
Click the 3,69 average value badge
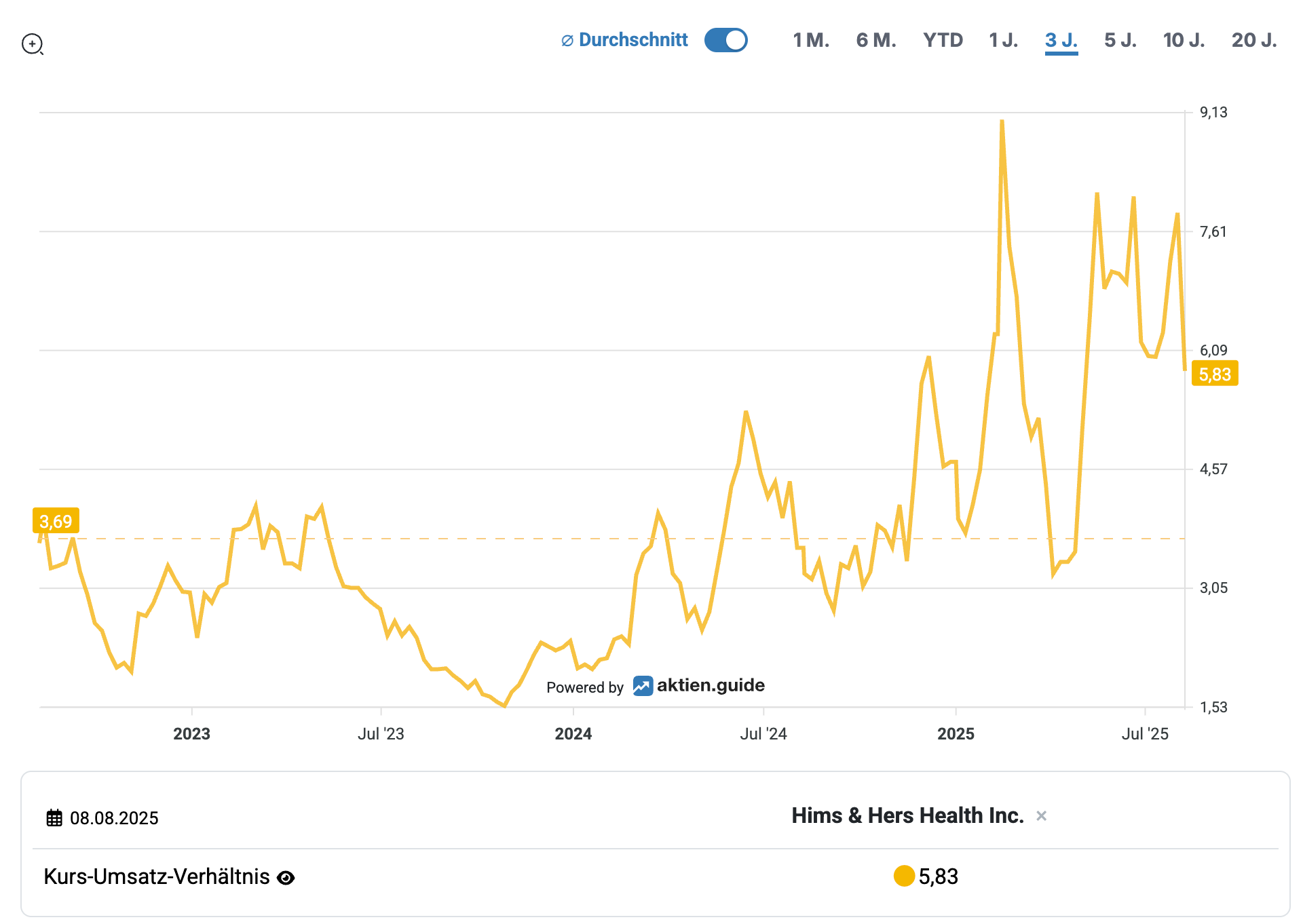pyautogui.click(x=56, y=521)
